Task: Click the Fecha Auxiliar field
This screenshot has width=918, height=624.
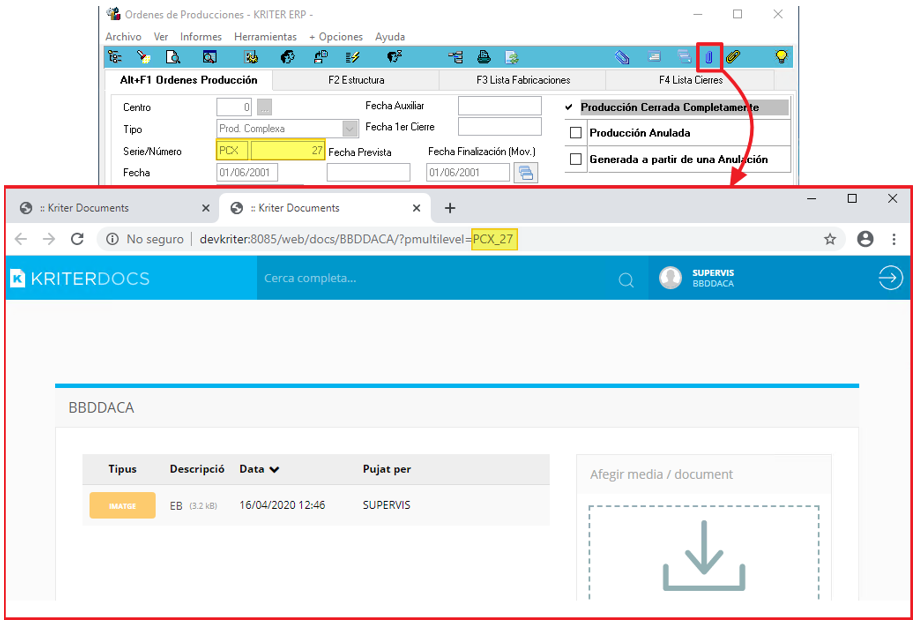Action: click(499, 106)
